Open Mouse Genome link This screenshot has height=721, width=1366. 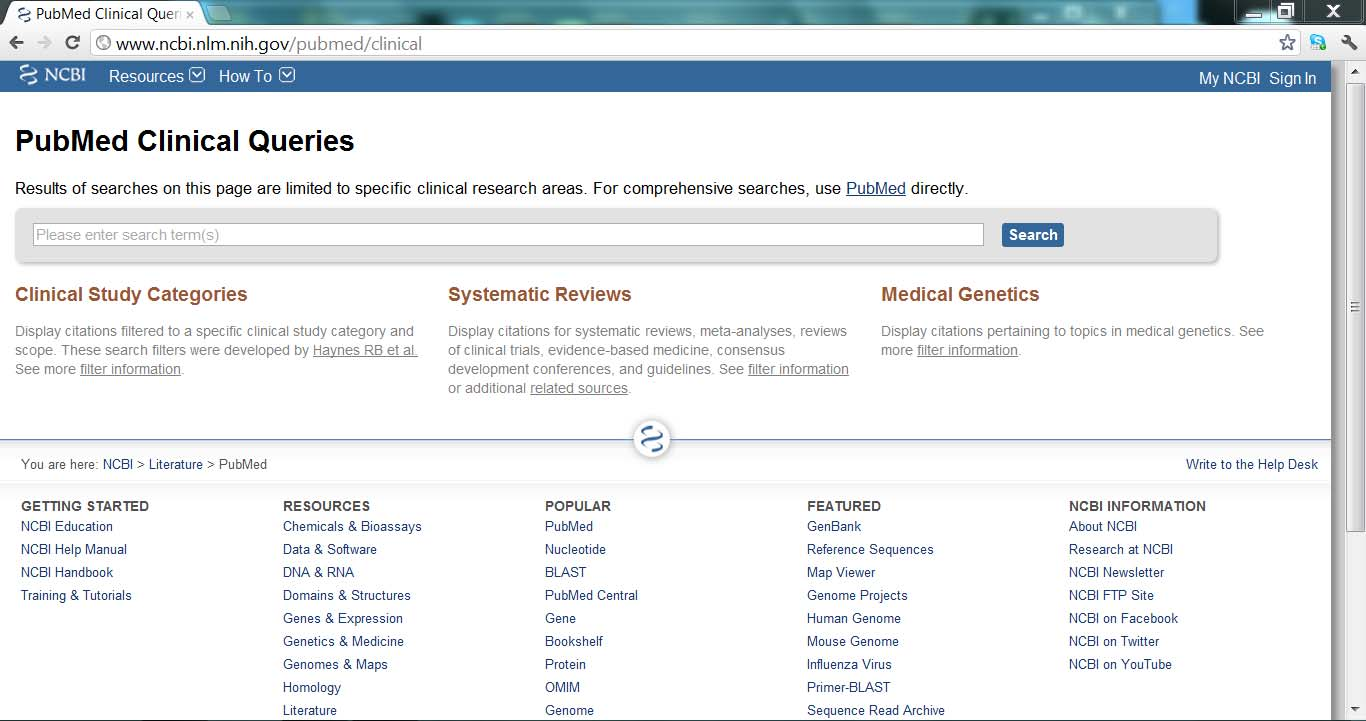coord(853,641)
